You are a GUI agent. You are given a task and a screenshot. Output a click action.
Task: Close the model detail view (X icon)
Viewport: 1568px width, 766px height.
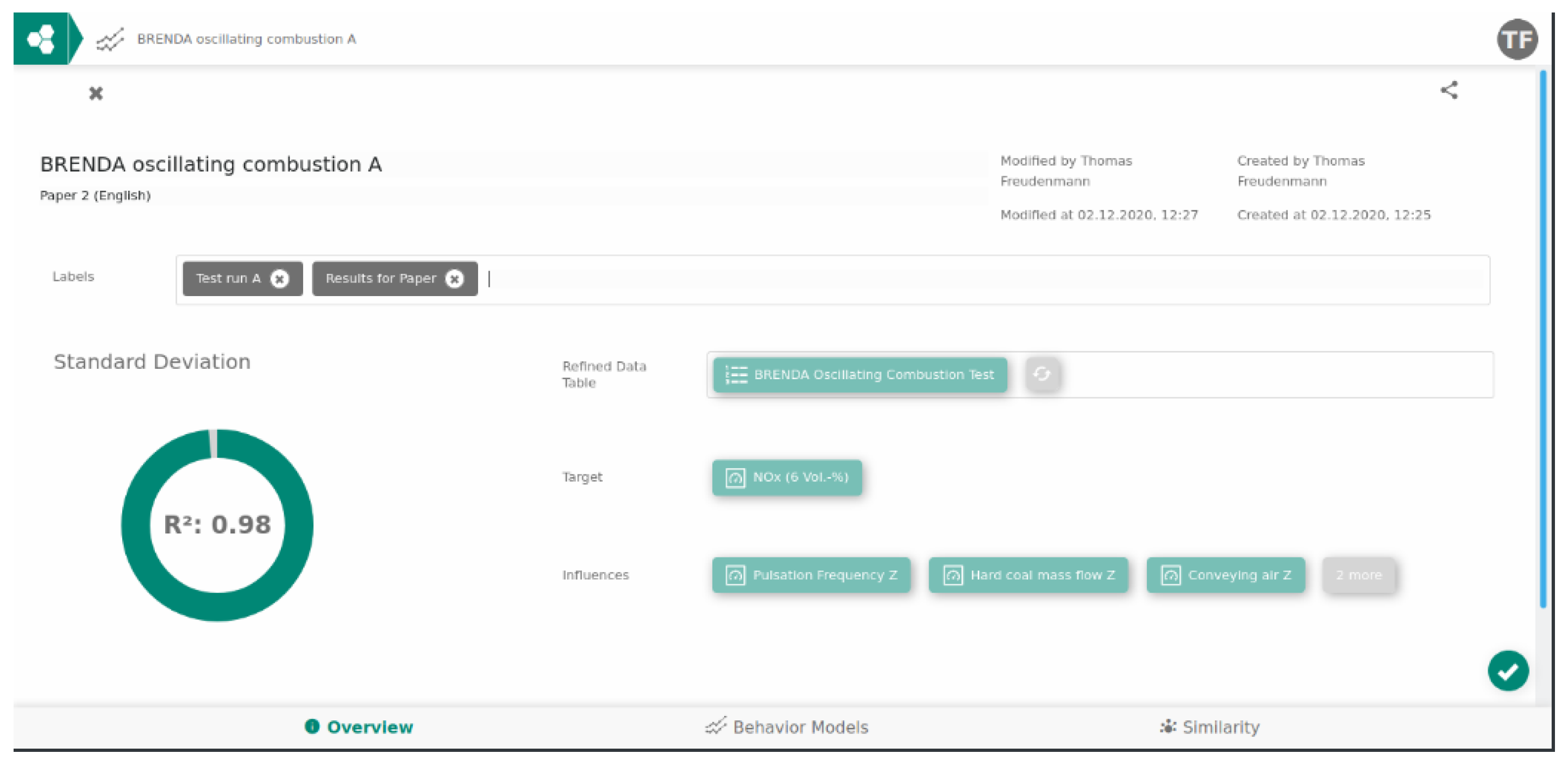click(96, 93)
